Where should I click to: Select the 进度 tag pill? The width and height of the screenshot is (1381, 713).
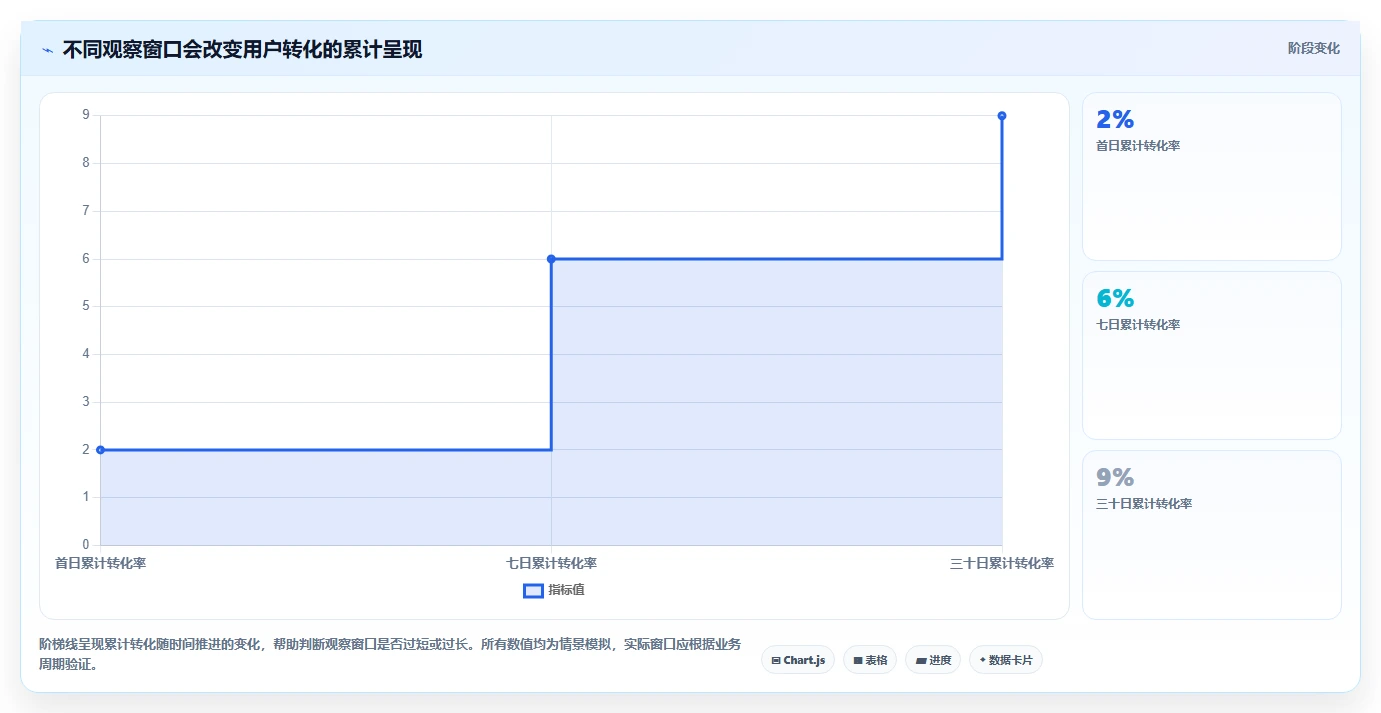(x=933, y=660)
